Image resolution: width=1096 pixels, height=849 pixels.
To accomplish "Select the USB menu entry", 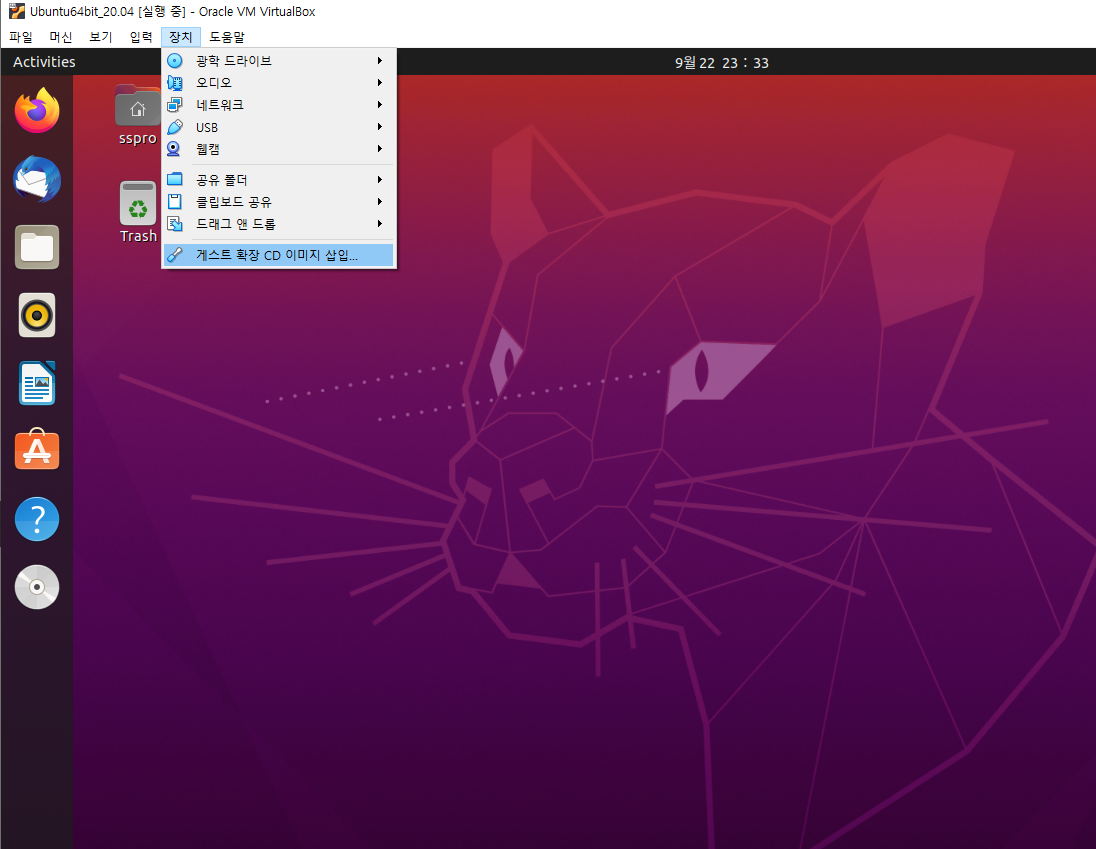I will click(x=278, y=127).
